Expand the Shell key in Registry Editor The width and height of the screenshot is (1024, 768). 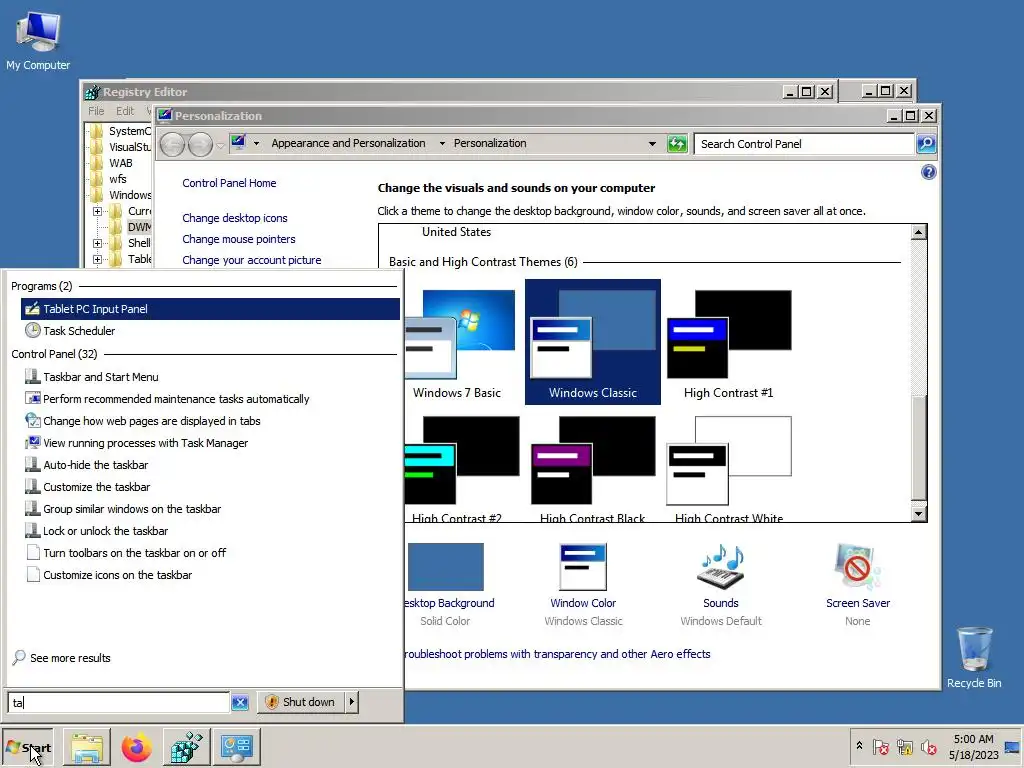pyautogui.click(x=97, y=244)
